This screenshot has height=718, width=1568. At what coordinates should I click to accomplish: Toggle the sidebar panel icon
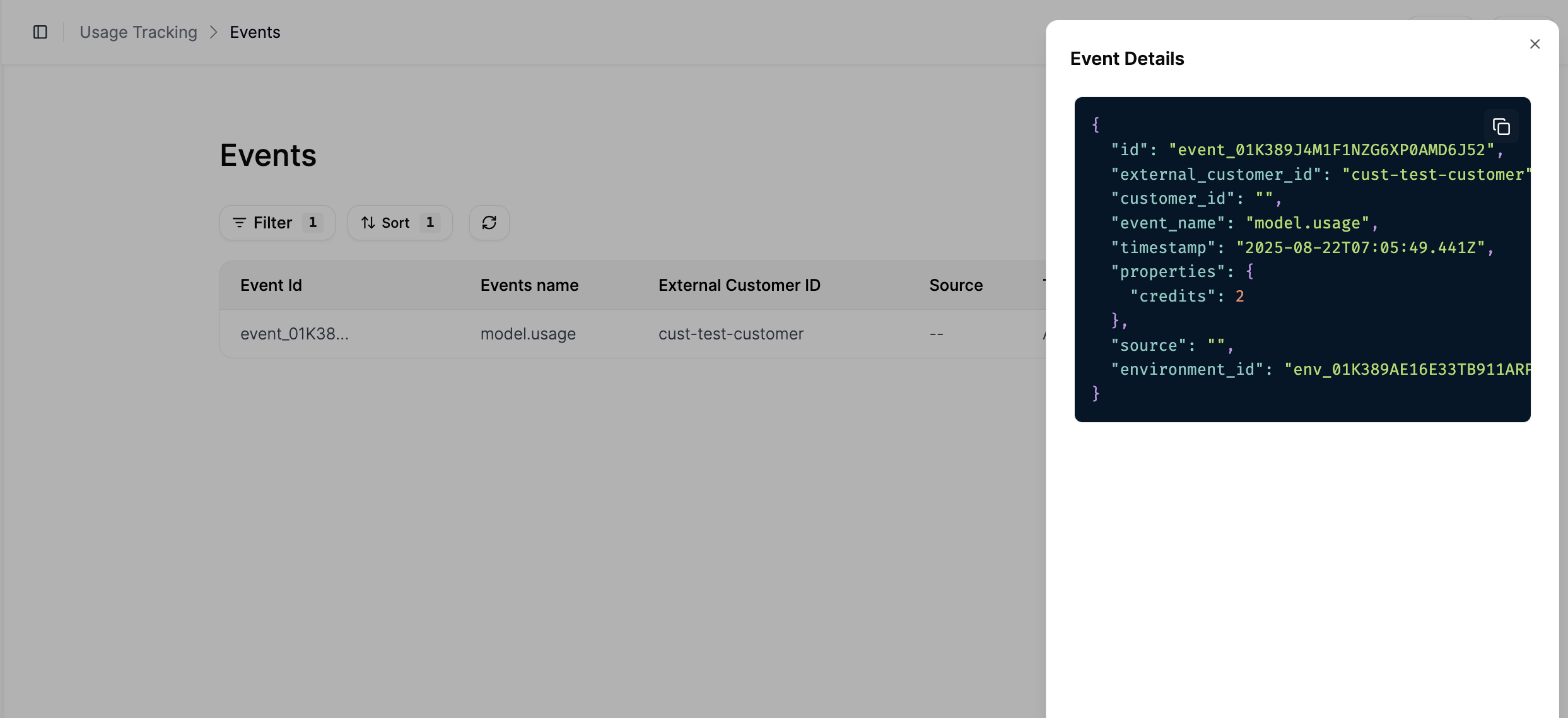tap(40, 32)
